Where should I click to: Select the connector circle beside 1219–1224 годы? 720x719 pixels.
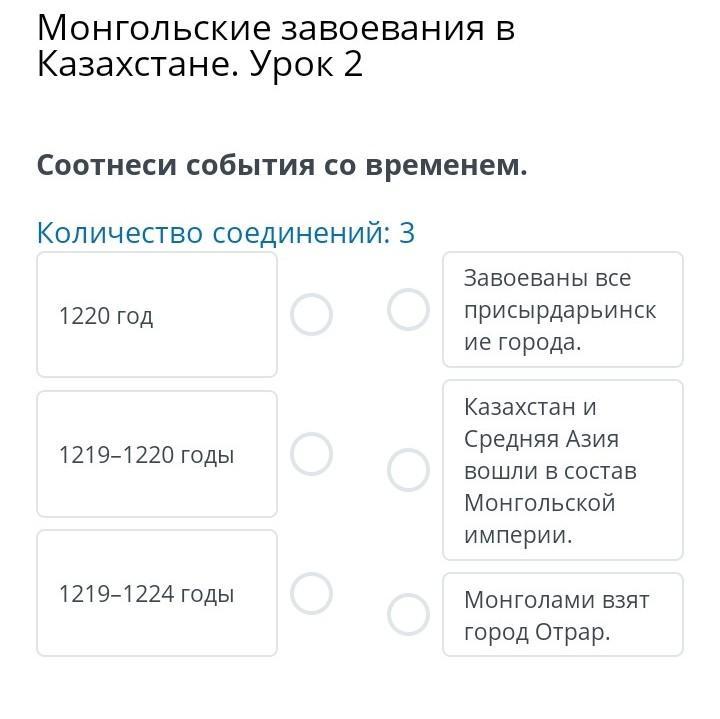(311, 592)
